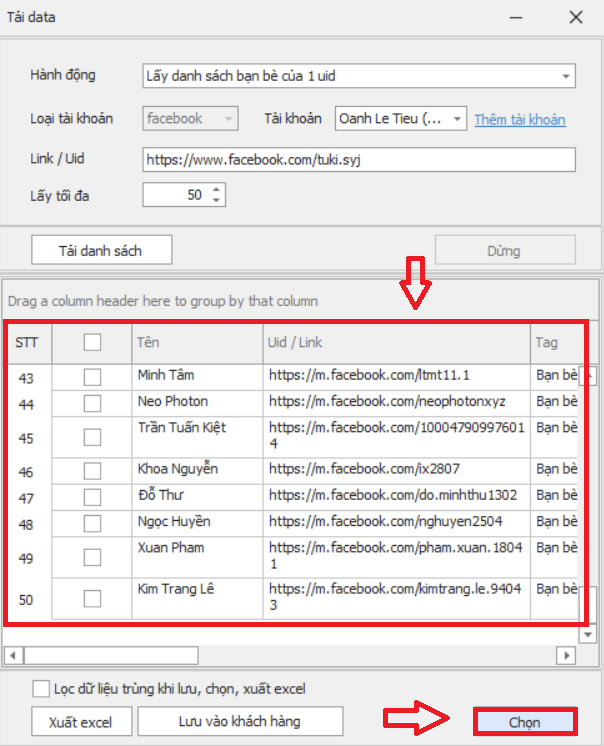Image resolution: width=604 pixels, height=746 pixels.
Task: Expand the Tài khoản account dropdown
Action: coord(457,119)
